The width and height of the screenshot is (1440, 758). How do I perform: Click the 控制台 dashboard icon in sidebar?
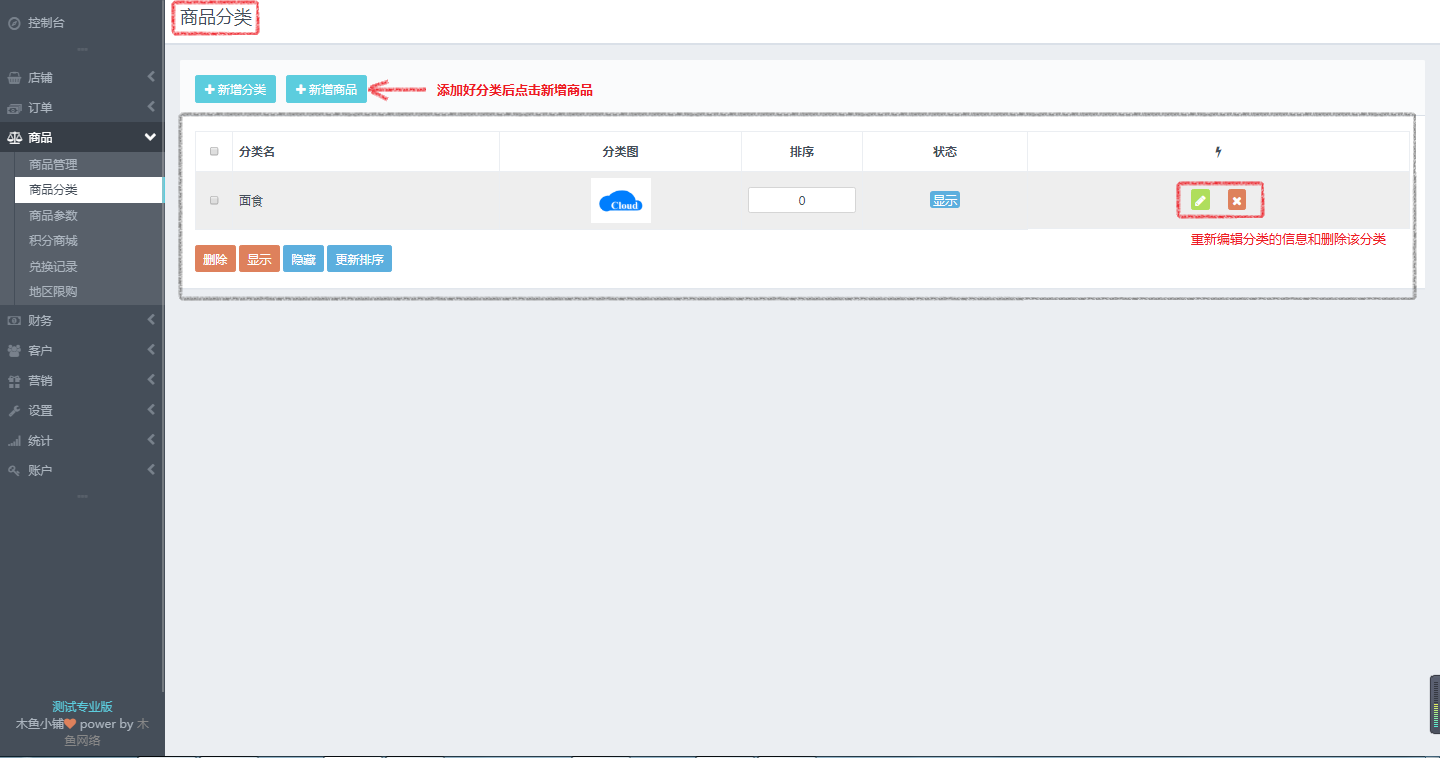tap(14, 22)
